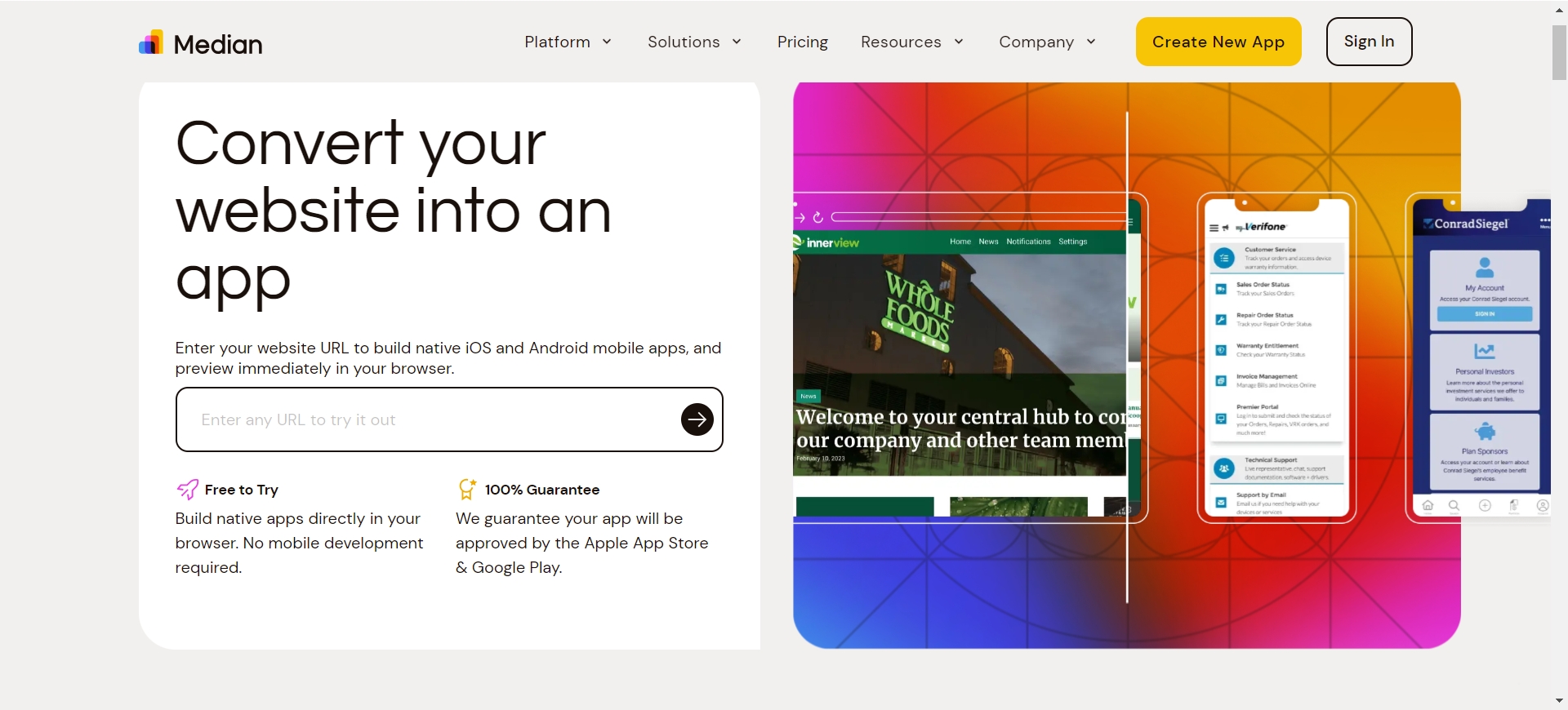The height and width of the screenshot is (710, 1568).
Task: Click the Median logo icon
Action: 151,42
